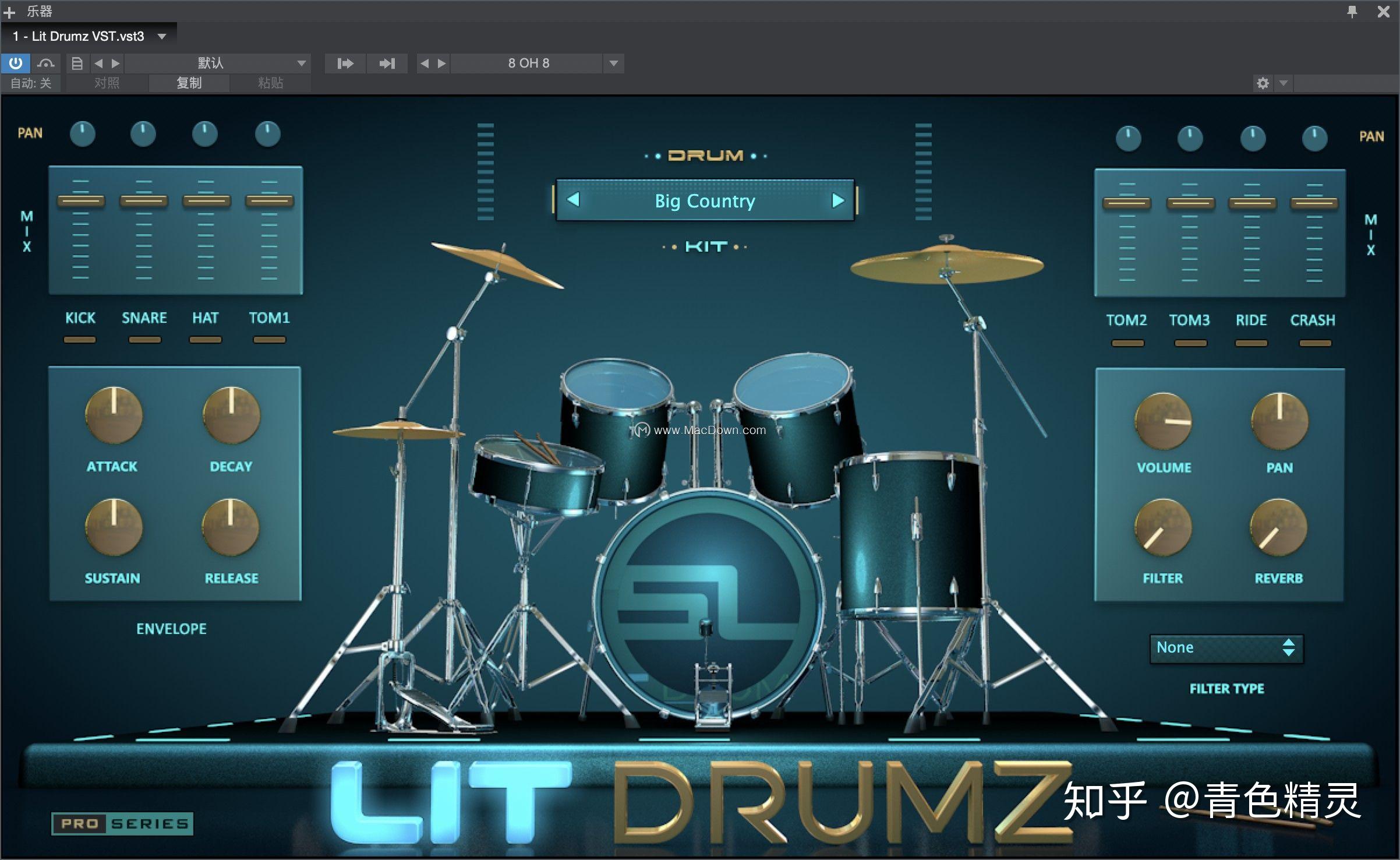Screen dimensions: 1400x860
Task: Open the plugin settings gear icon
Action: tap(1263, 83)
